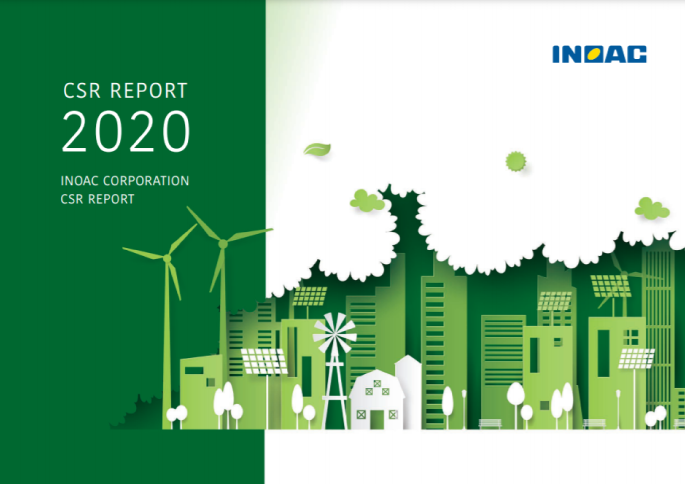
Task: Click the "INOAC CORPORATION" text line
Action: tap(125, 181)
